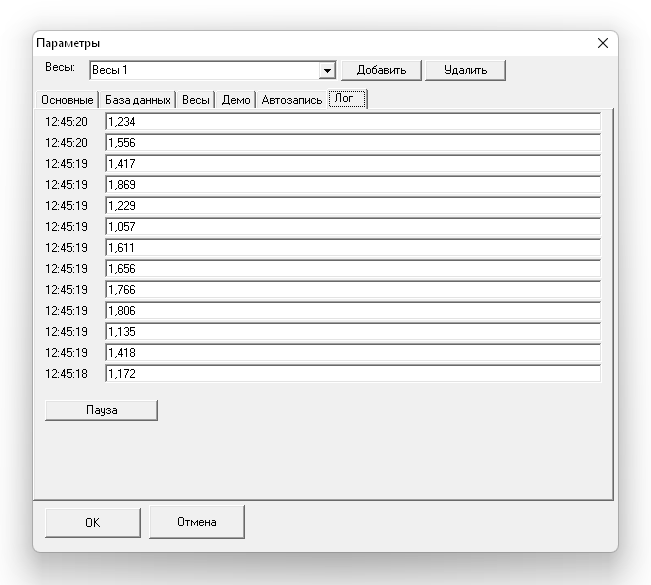The image size is (651, 585).
Task: Click the Весы 1 combo box field
Action: [x=203, y=71]
